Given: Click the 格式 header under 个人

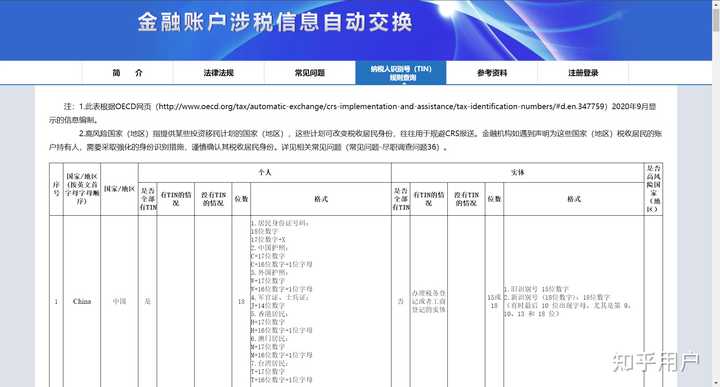Looking at the screenshot, I should (321, 199).
